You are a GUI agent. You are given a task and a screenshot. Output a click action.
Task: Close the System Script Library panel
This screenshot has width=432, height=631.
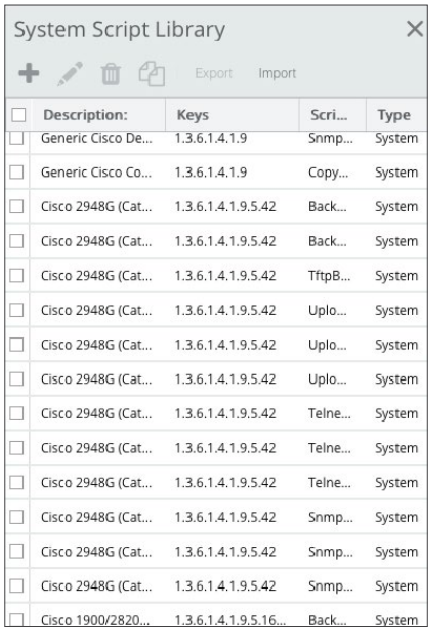(x=415, y=29)
